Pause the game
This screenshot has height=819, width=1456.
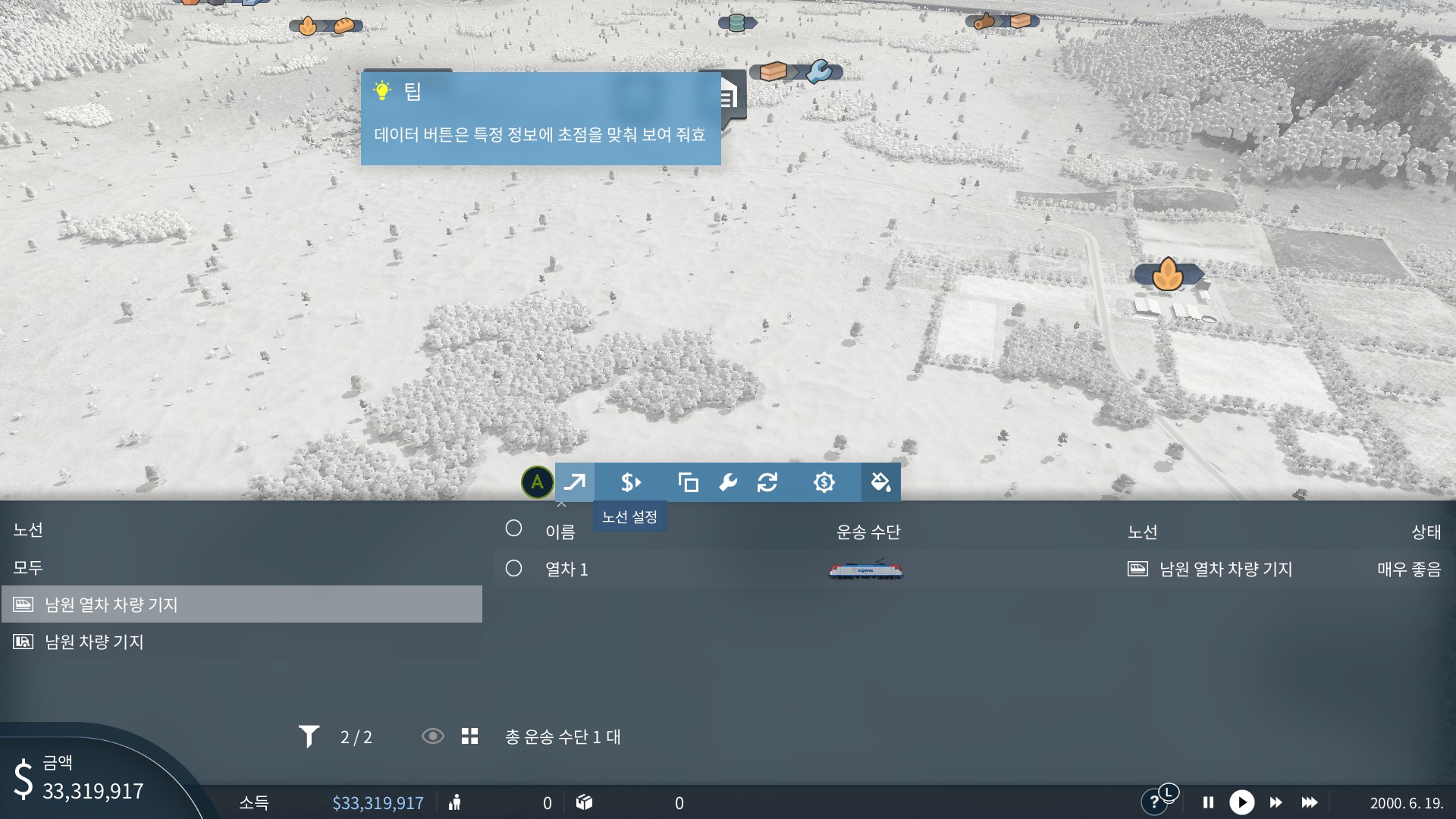(x=1208, y=802)
